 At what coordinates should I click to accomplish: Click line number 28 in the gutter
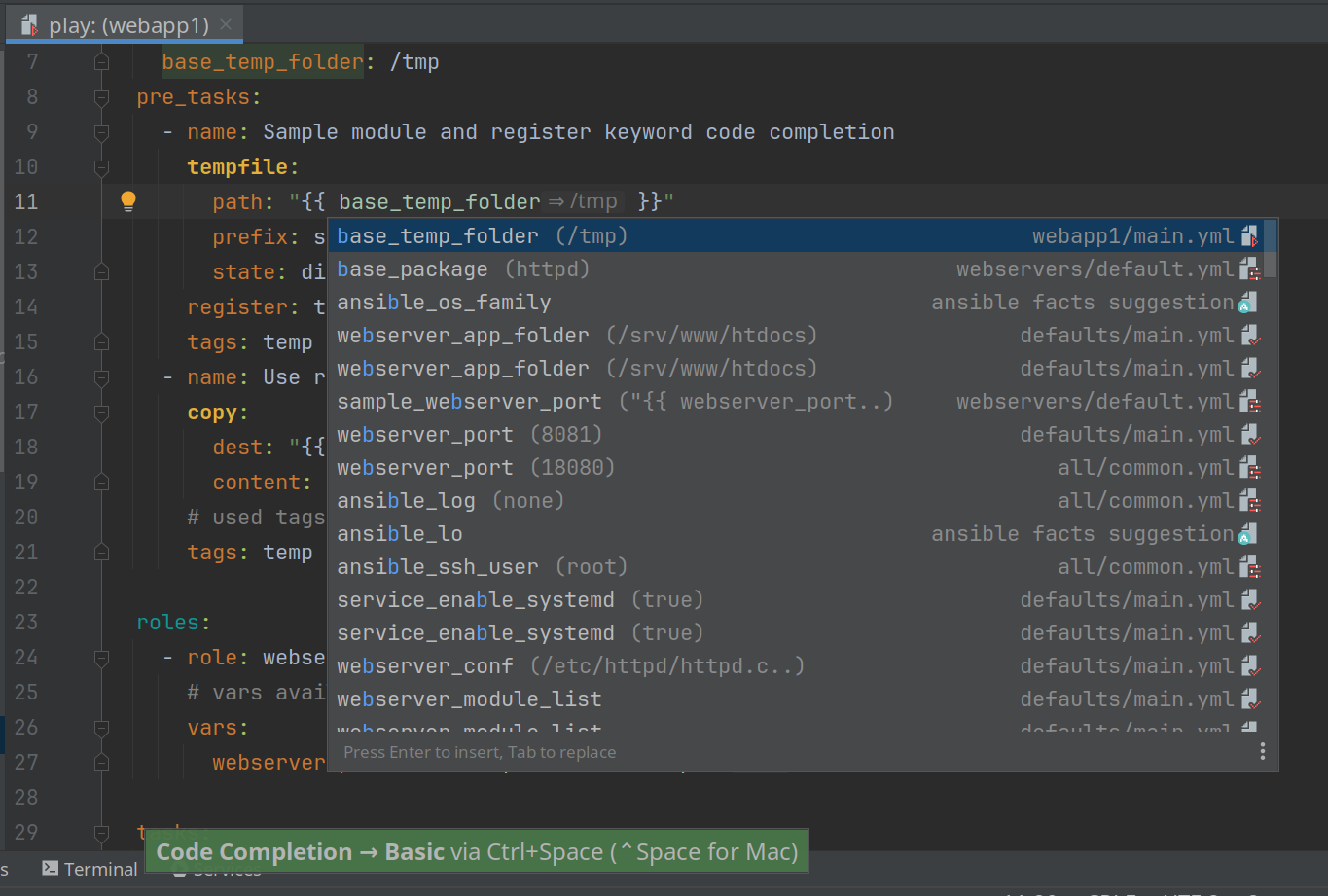tap(26, 798)
